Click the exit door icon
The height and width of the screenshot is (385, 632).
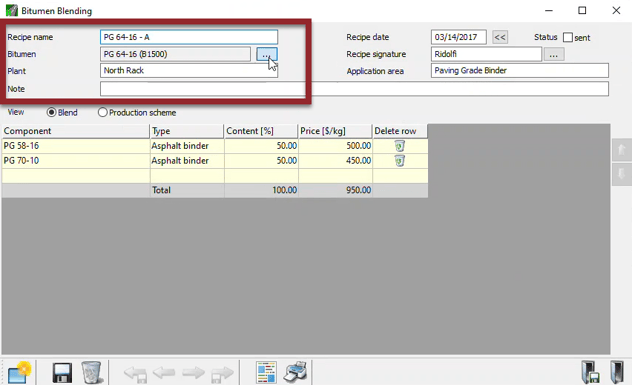pos(617,372)
